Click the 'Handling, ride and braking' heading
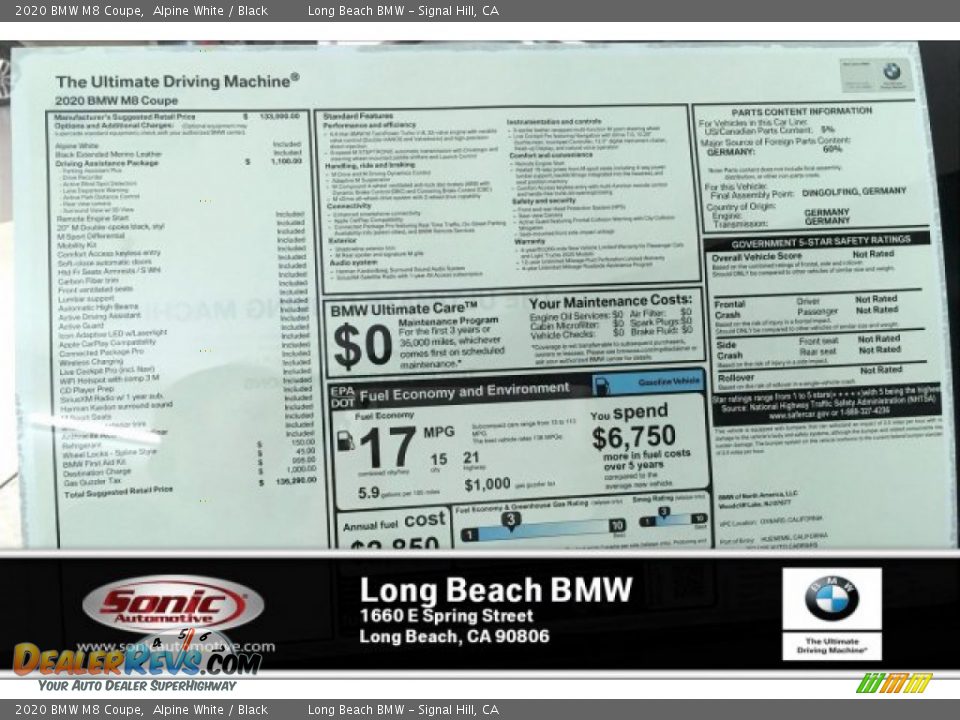This screenshot has width=960, height=720. [370, 165]
